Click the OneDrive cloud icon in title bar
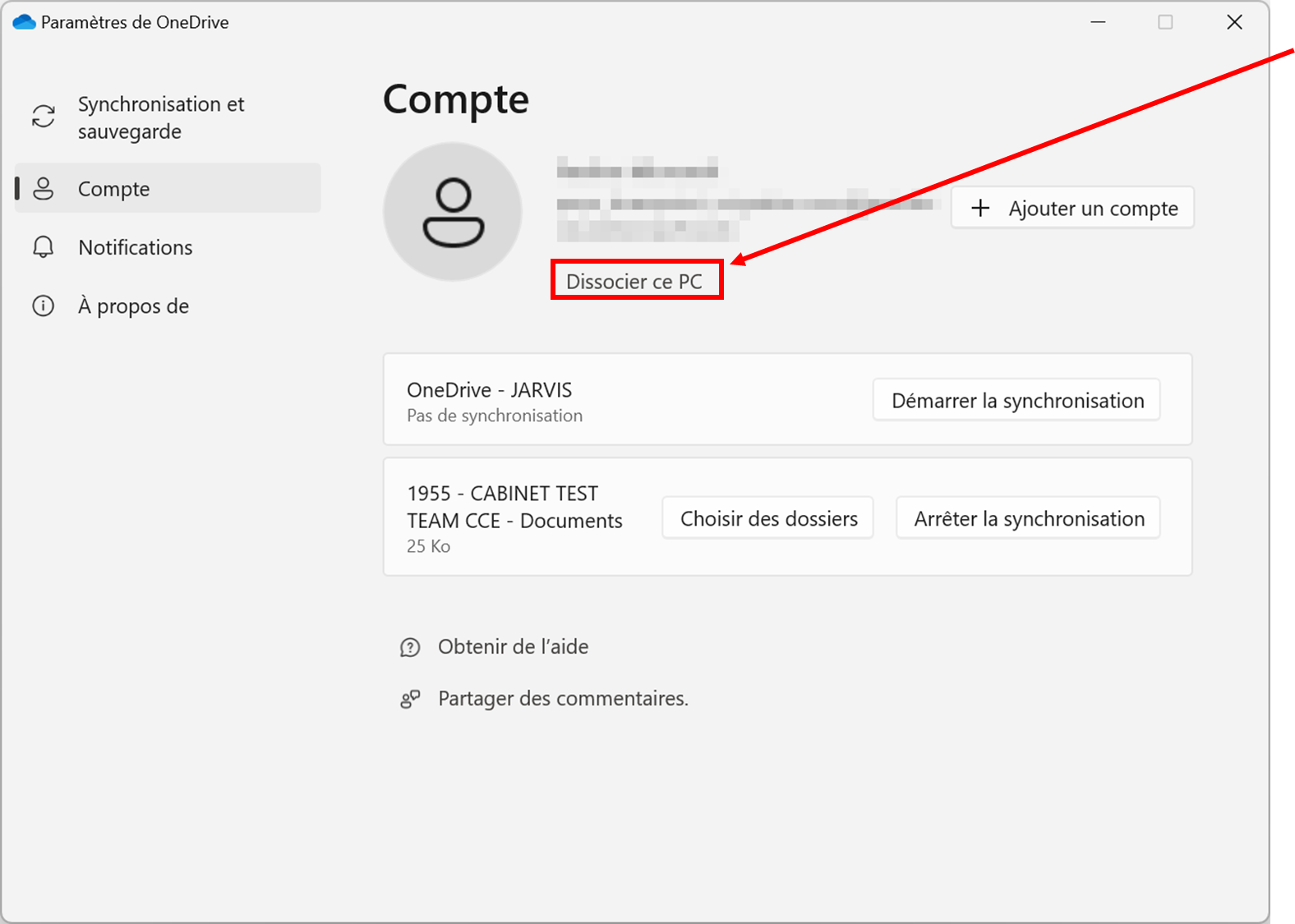This screenshot has width=1295, height=924. [x=25, y=22]
